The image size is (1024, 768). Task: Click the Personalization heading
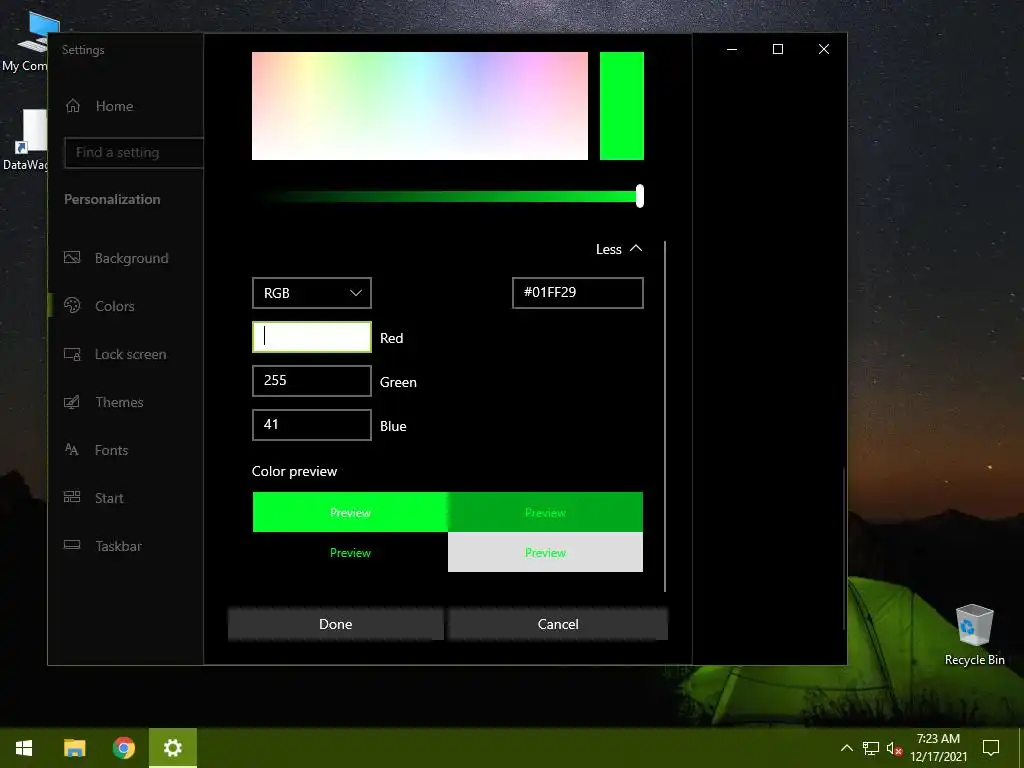(x=112, y=199)
